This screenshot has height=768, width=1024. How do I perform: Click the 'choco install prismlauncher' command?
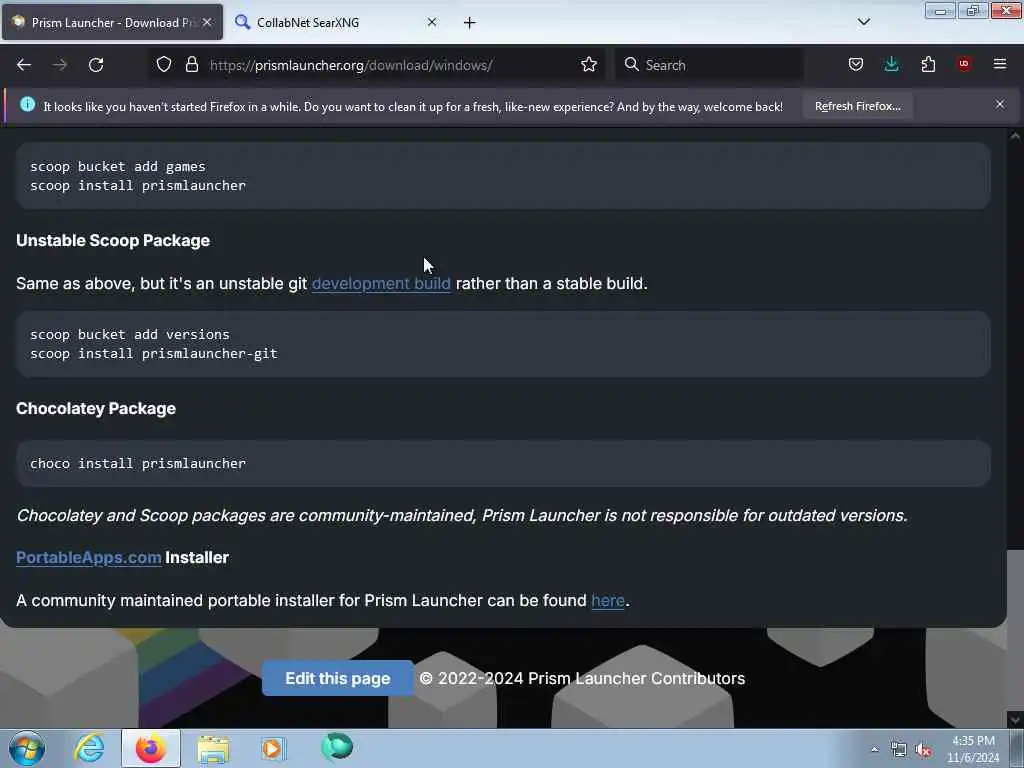[138, 464]
